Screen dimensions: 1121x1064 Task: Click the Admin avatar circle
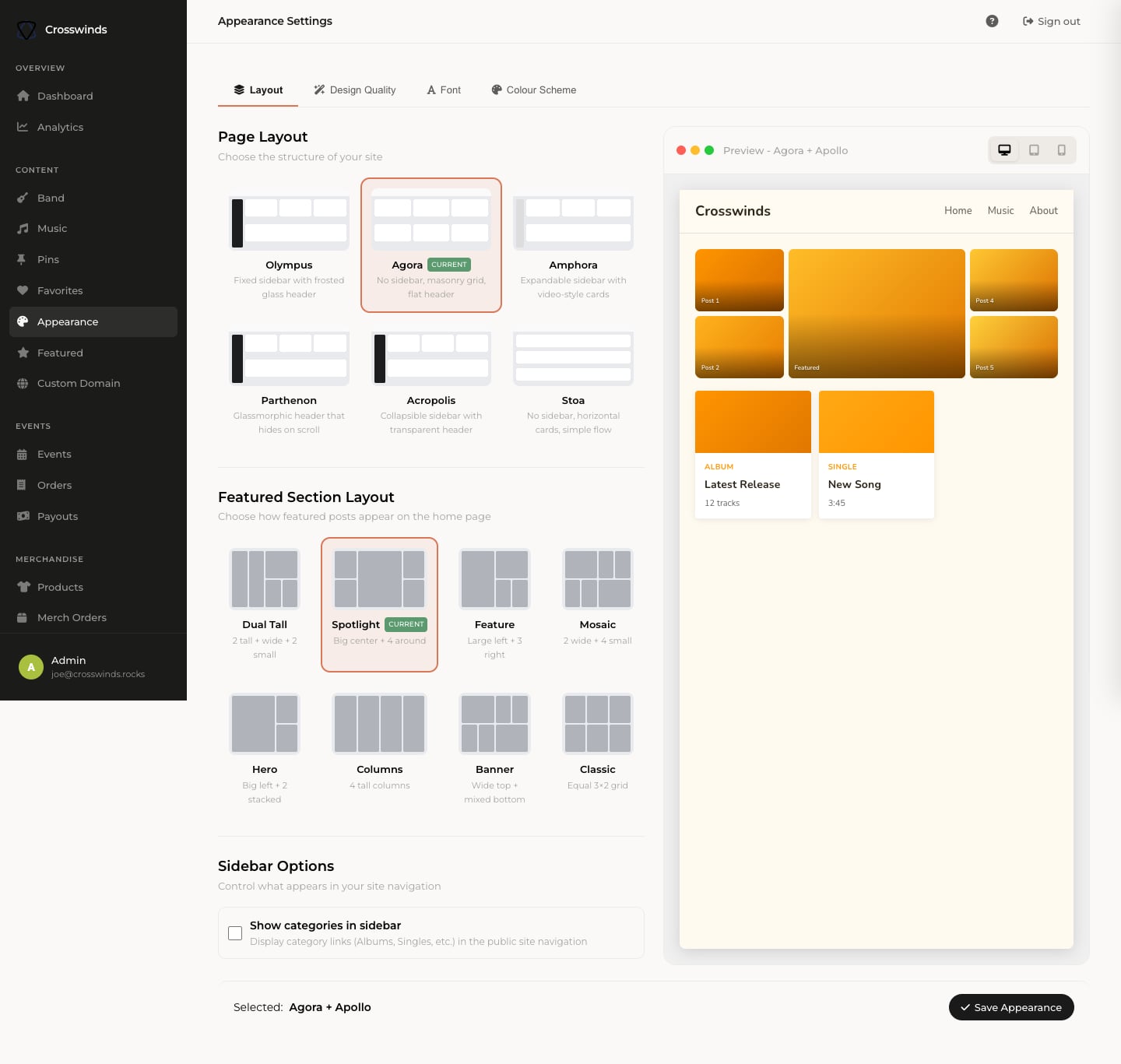(31, 667)
